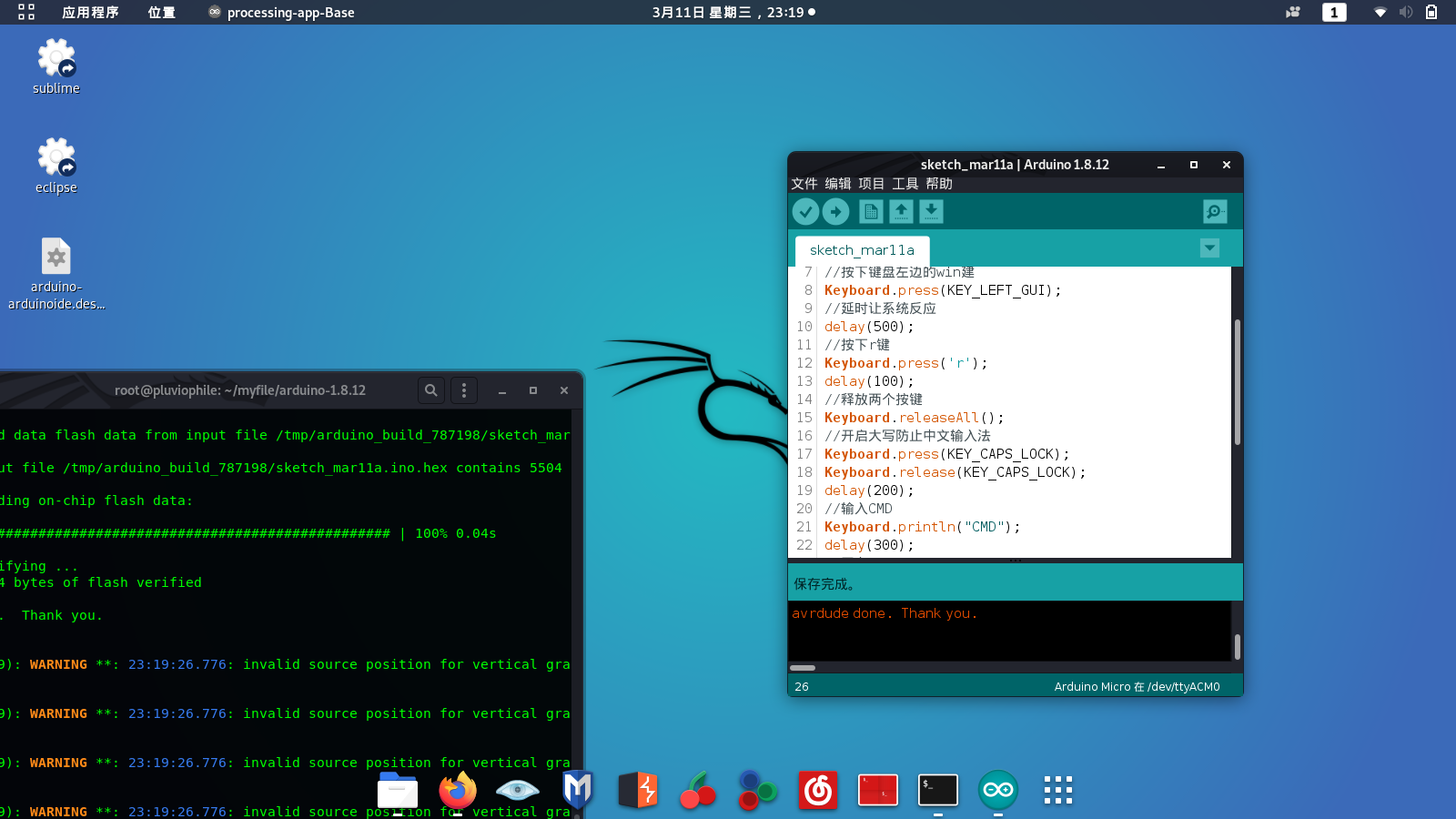1456x819 pixels.
Task: Click the Arduino editor vertical scrollbar
Action: click(x=1237, y=382)
